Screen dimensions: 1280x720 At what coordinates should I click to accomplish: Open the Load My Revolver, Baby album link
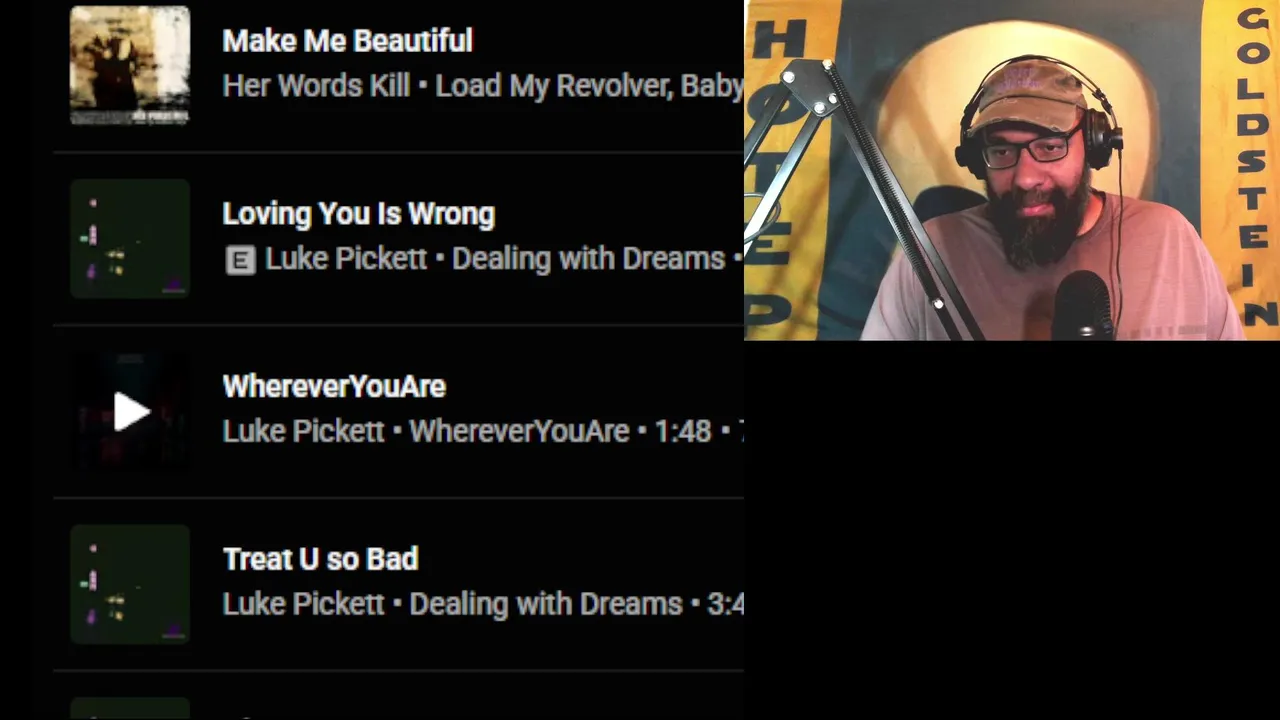point(589,86)
